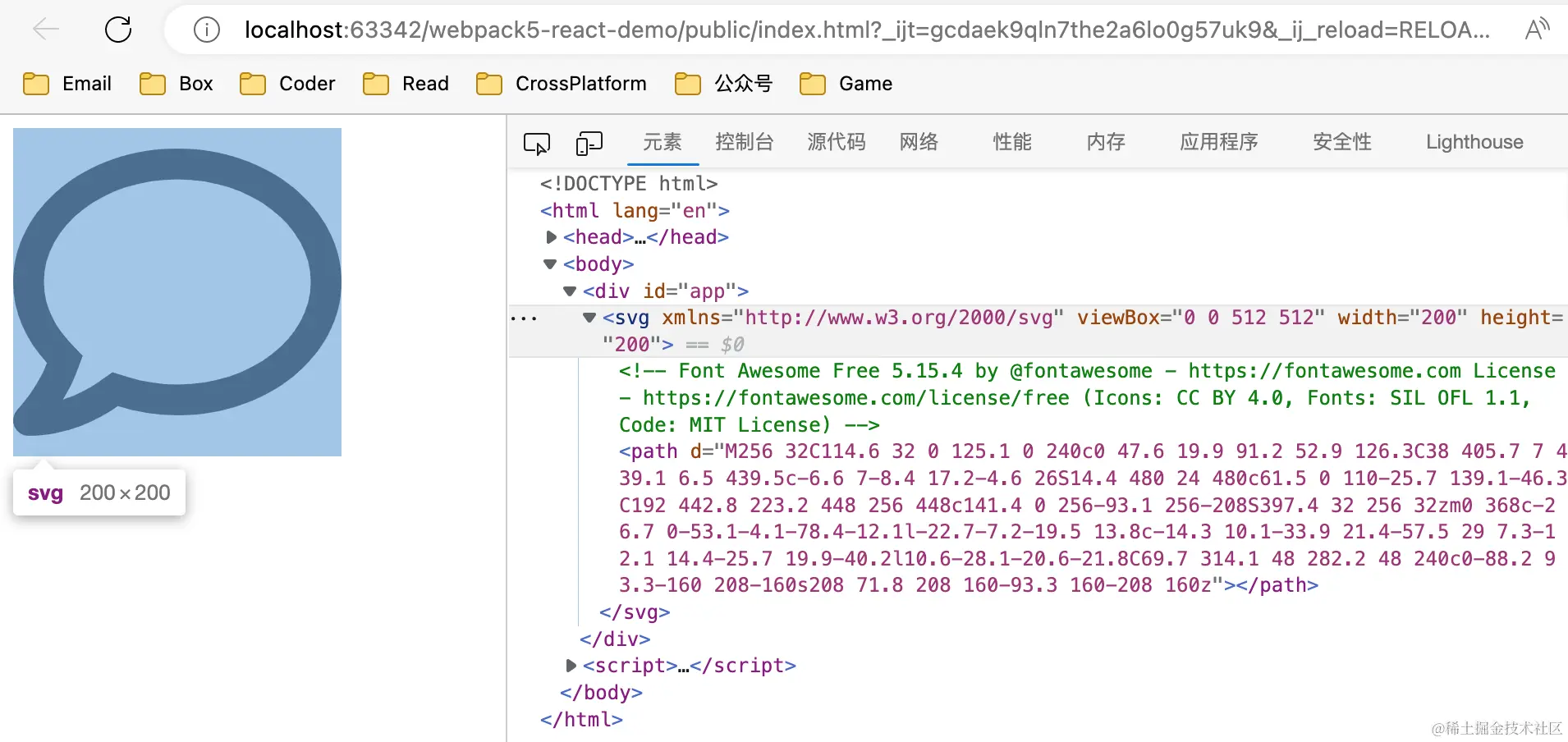Screen dimensions: 1568x742
Task: Expand the head element node
Action: tap(551, 237)
